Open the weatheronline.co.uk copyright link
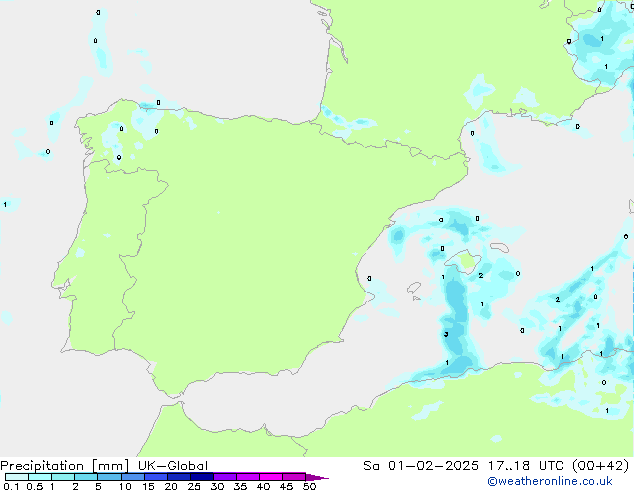 pyautogui.click(x=550, y=481)
